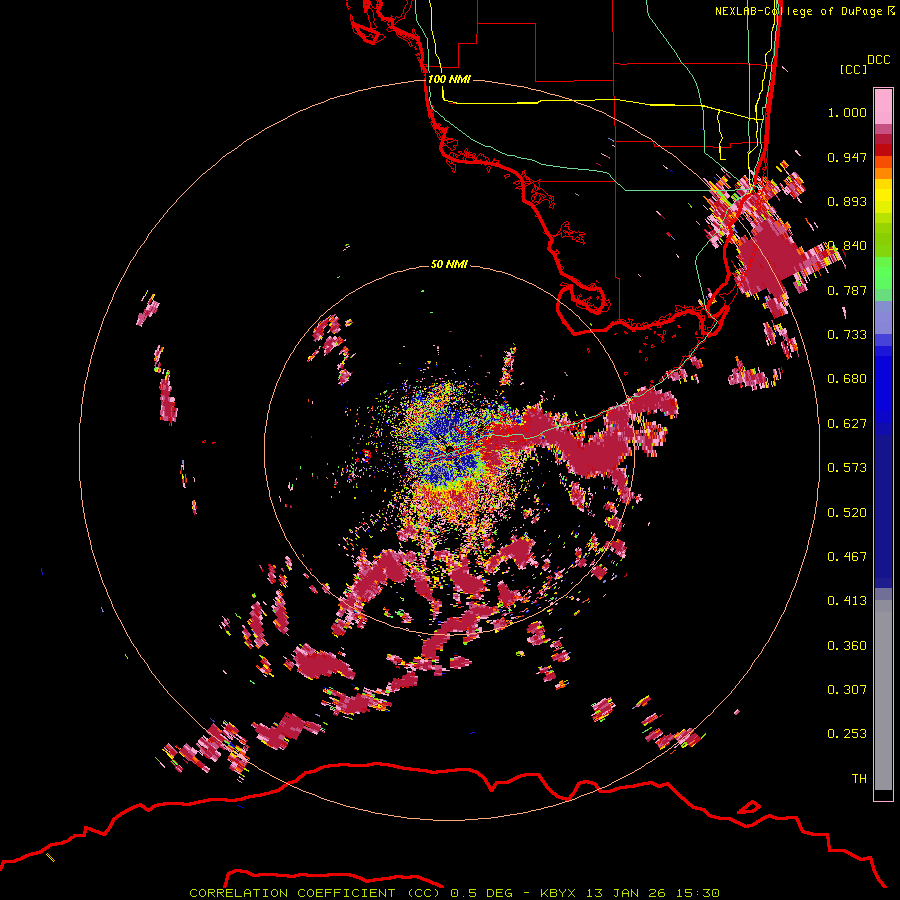Viewport: 900px width, 900px height.
Task: Click the DCC label above the color scale
Action: (879, 60)
